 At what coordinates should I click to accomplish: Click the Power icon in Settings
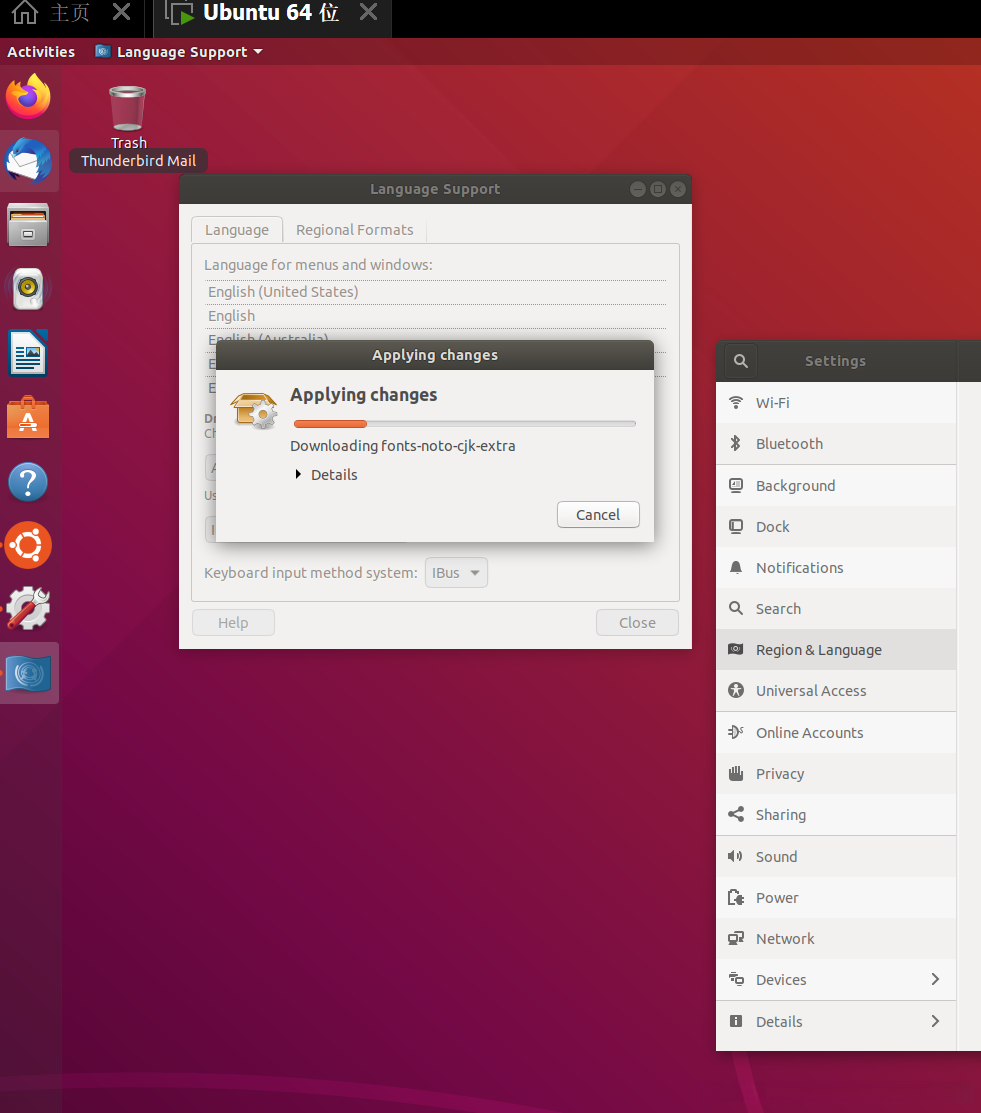point(736,897)
